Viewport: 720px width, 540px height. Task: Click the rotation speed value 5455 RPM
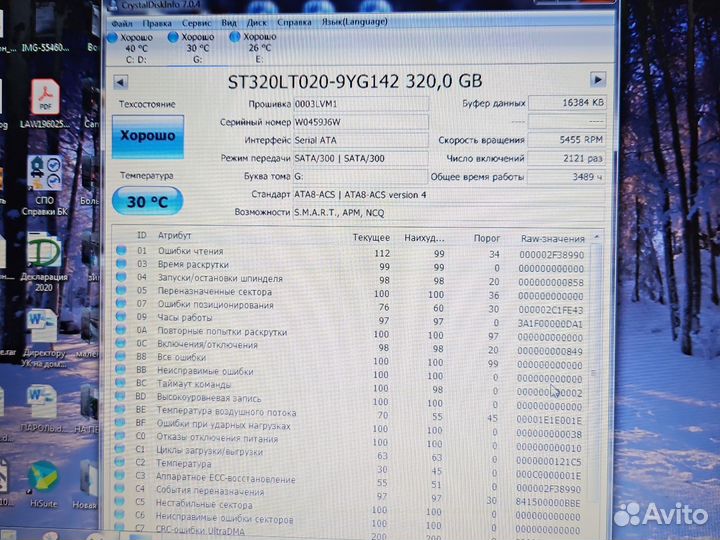[567, 140]
